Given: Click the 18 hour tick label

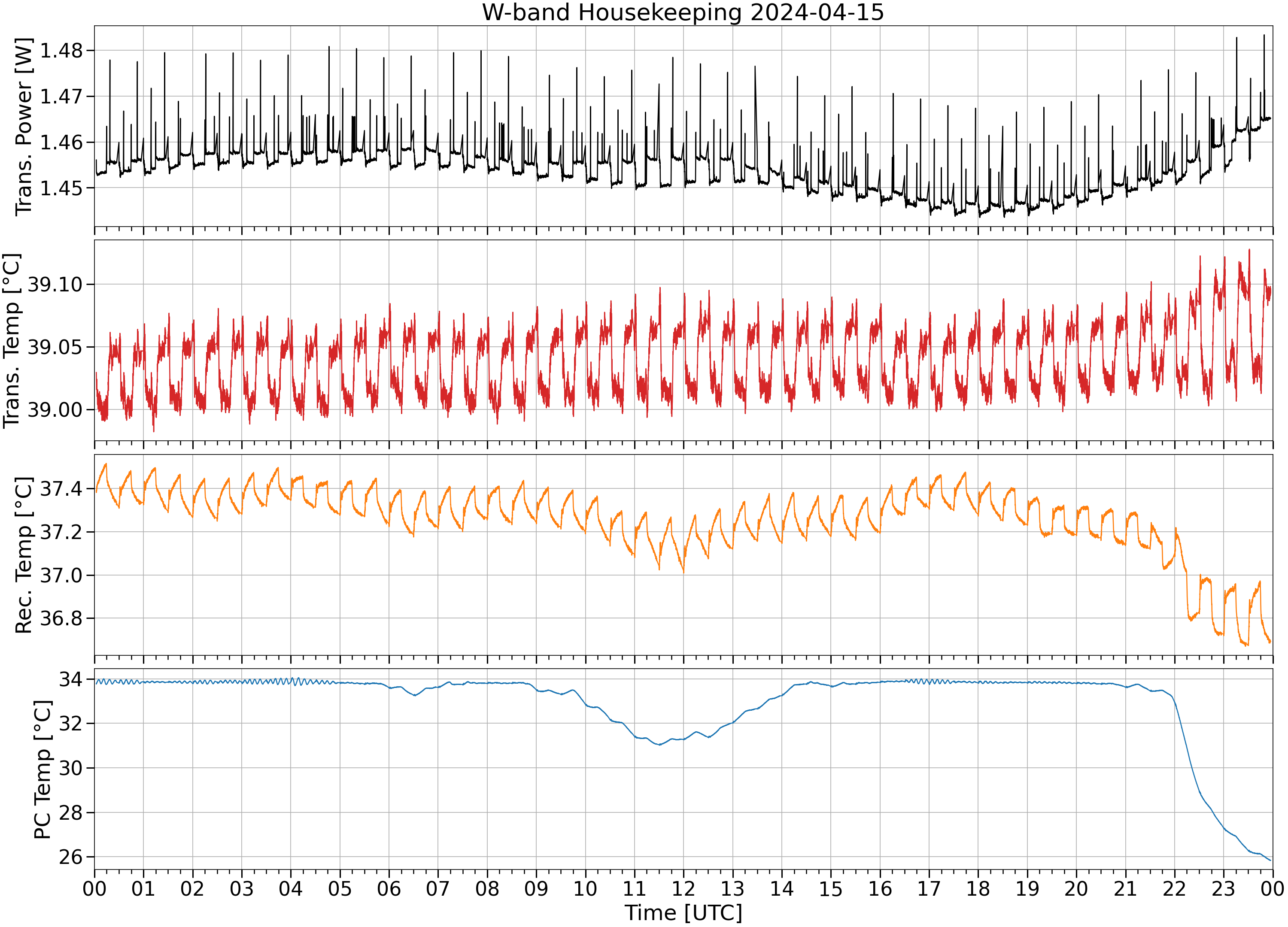Looking at the screenshot, I should (x=978, y=889).
